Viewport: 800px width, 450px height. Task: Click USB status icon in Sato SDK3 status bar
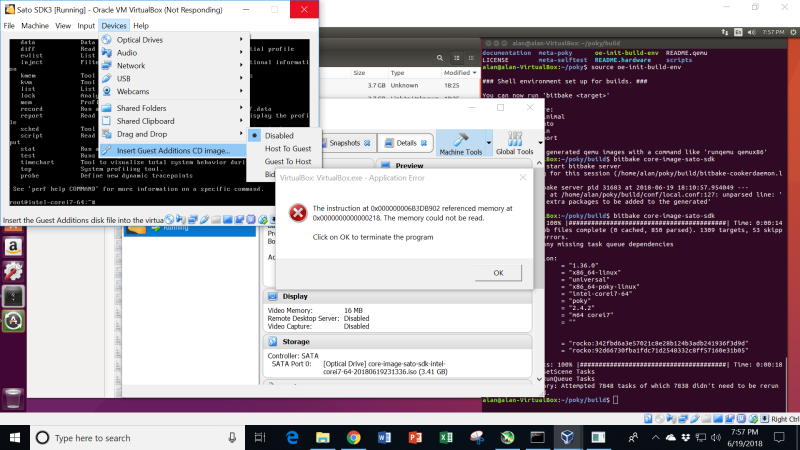click(x=205, y=220)
